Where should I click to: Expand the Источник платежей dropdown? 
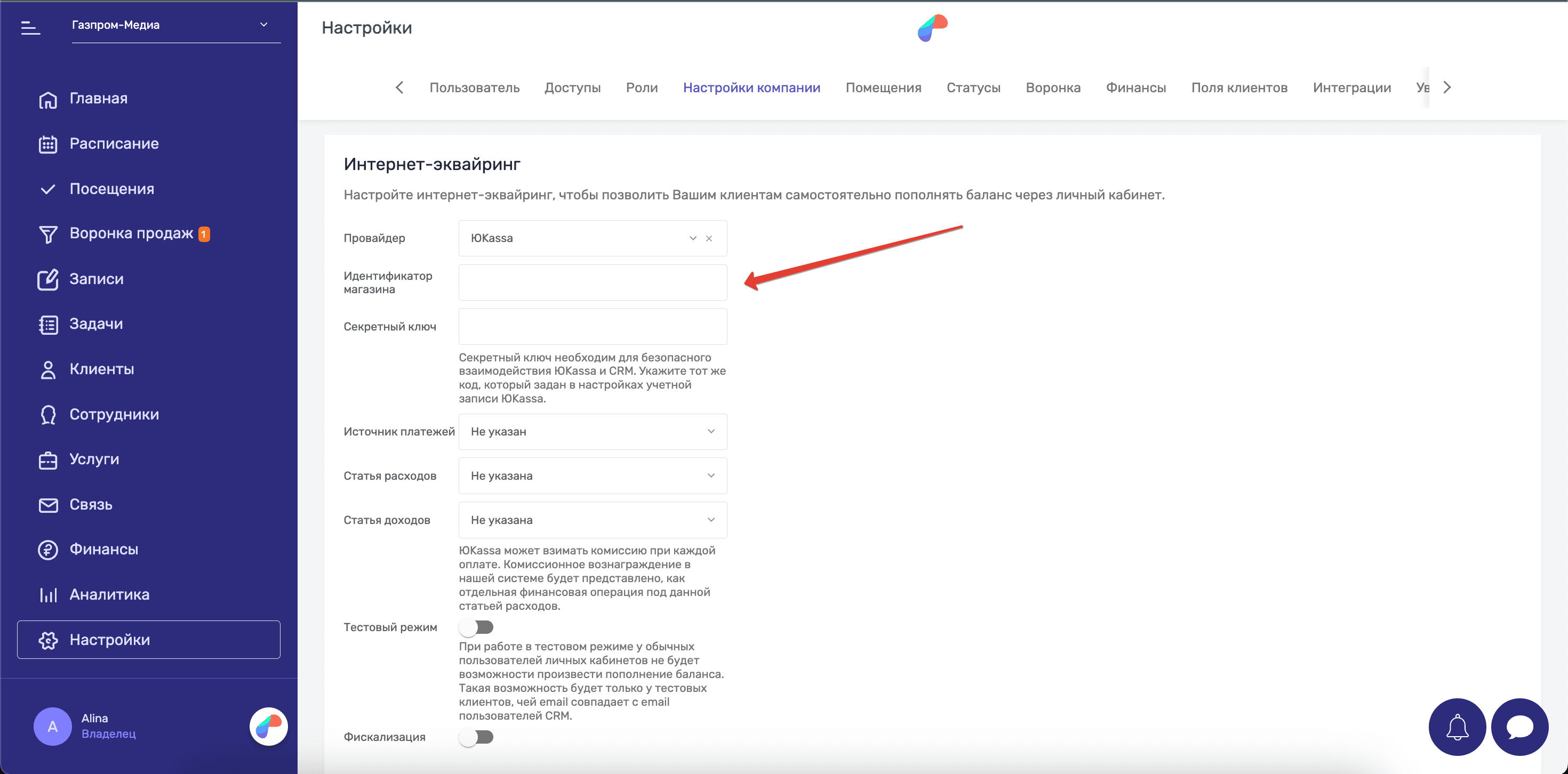[592, 431]
